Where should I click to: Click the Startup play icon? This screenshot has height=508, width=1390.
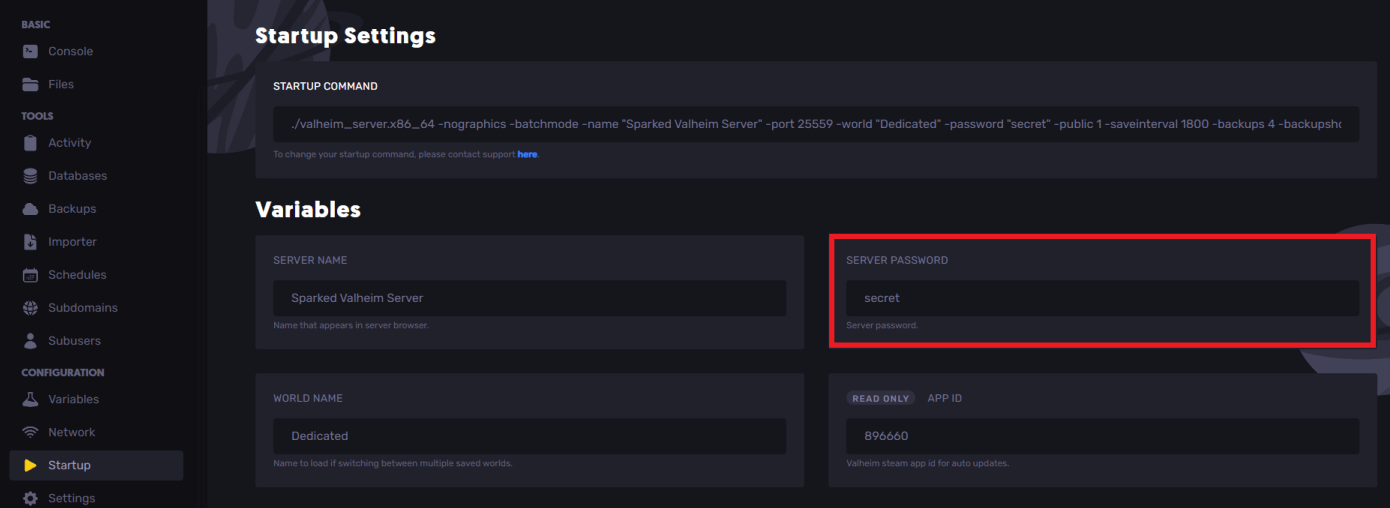30,465
